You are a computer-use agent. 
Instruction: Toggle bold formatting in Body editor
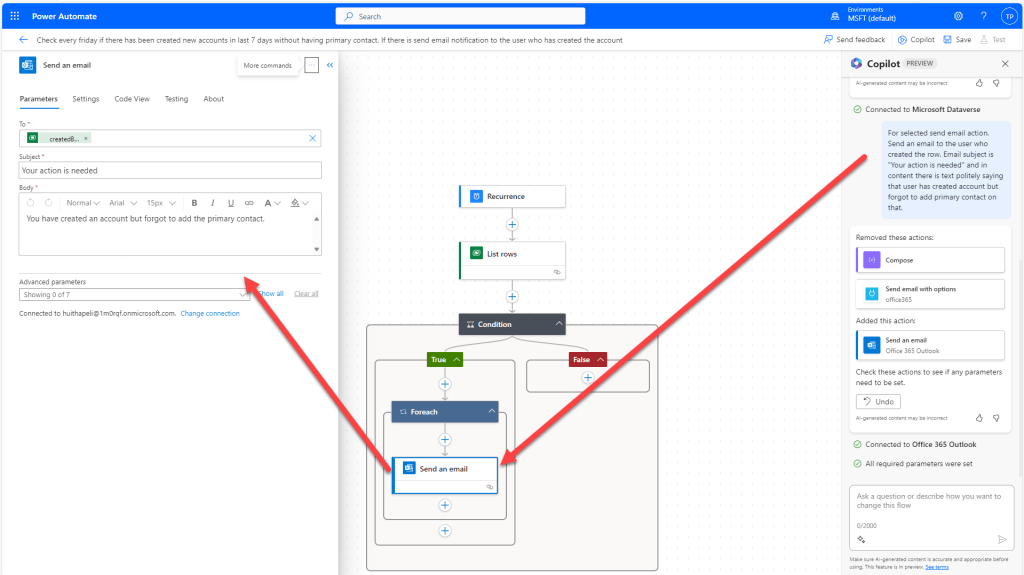(x=195, y=203)
